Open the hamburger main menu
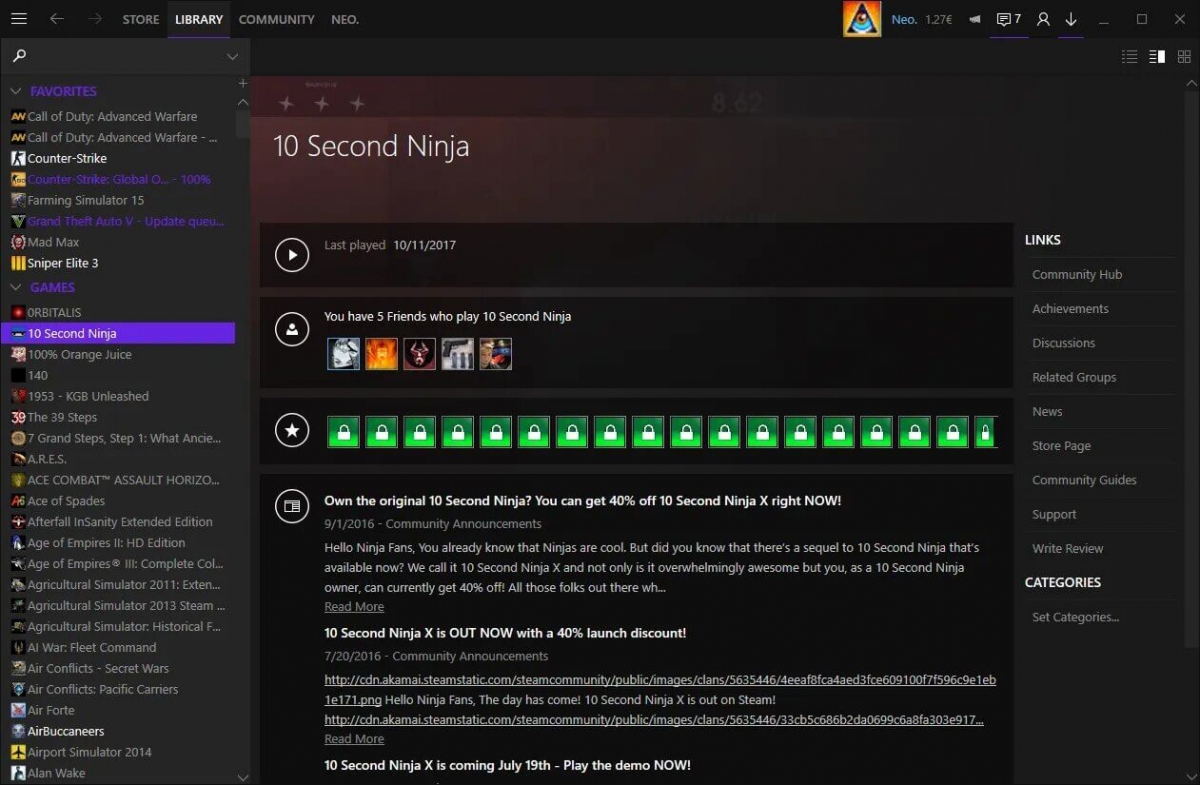Screen dimensions: 1200x785 (18, 19)
